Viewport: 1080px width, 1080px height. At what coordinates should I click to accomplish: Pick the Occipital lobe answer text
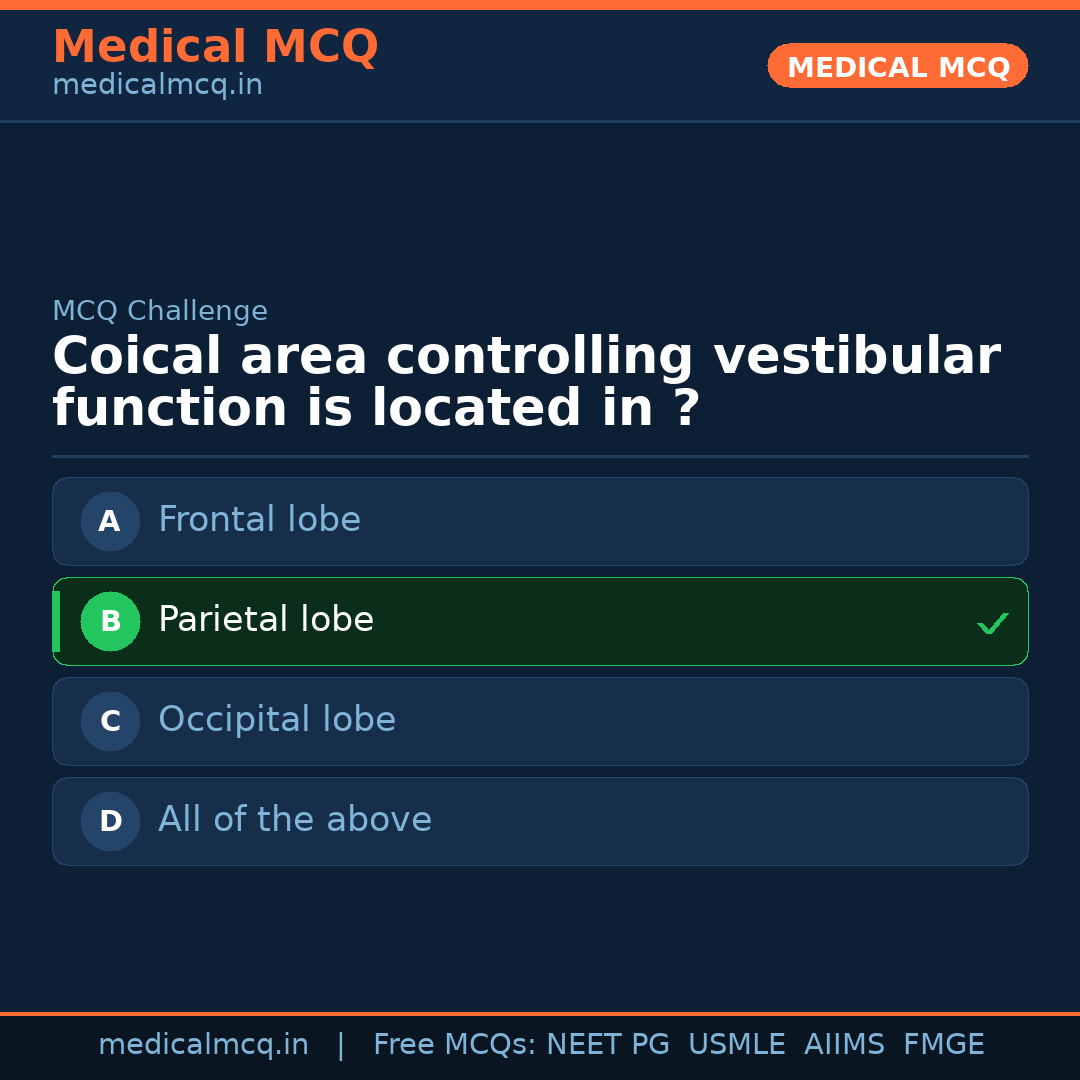pyautogui.click(x=277, y=720)
